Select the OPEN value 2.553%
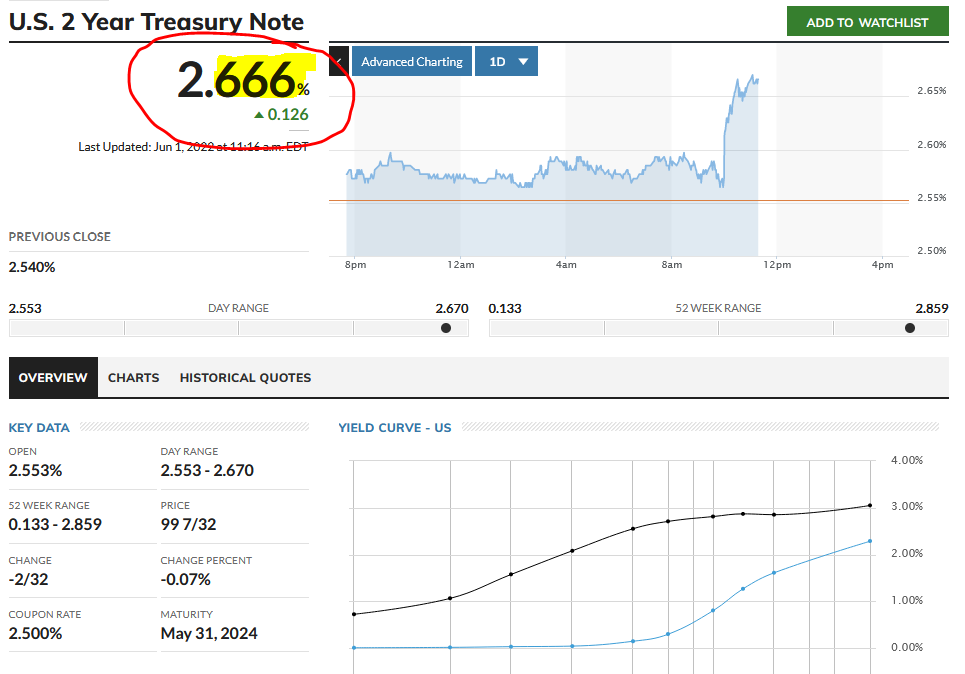This screenshot has width=965, height=674. tap(36, 470)
